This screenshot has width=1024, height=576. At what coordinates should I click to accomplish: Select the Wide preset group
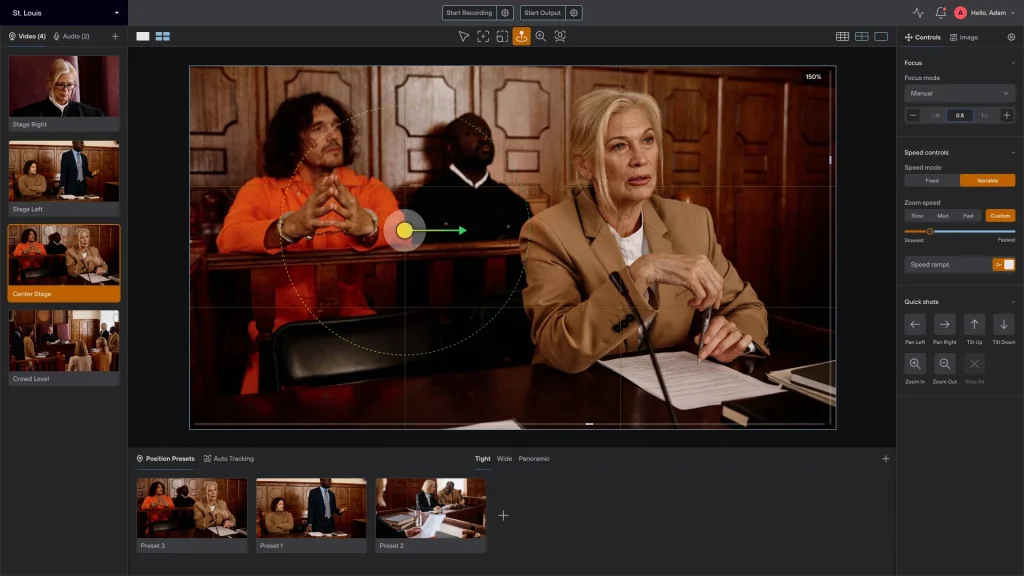[x=504, y=458]
